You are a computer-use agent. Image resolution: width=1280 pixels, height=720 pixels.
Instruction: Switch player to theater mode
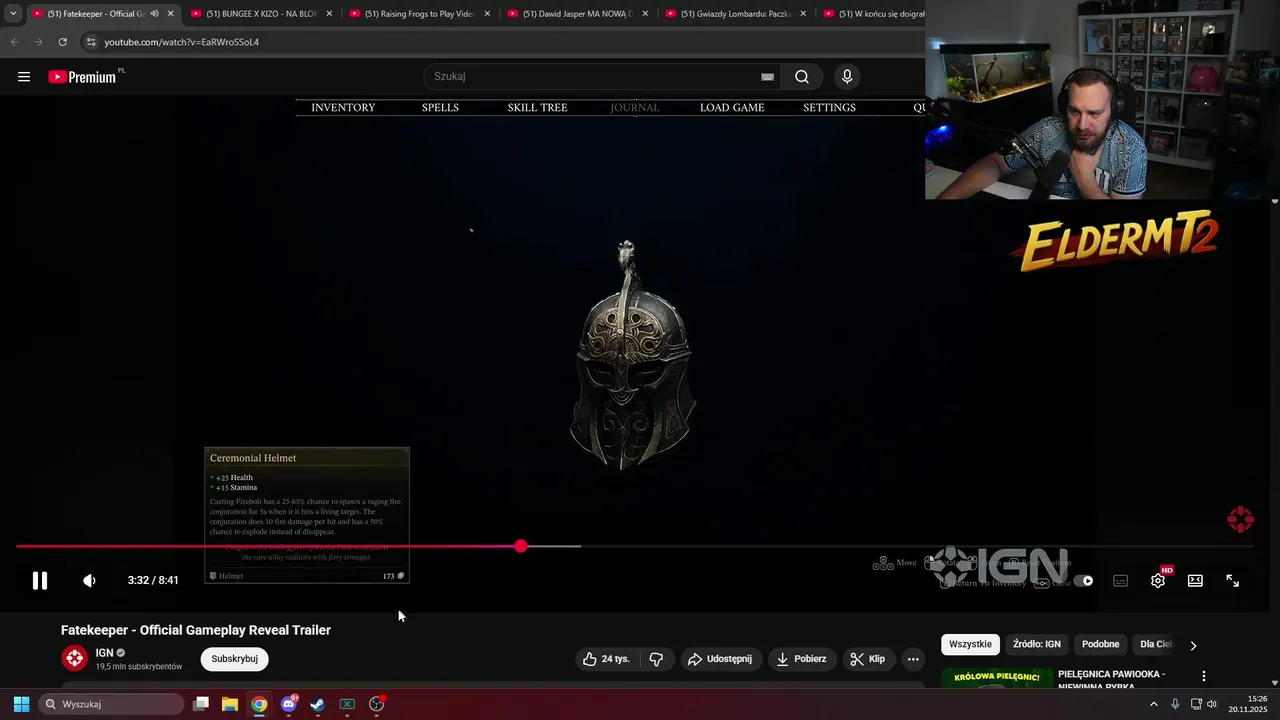[x=1195, y=580]
